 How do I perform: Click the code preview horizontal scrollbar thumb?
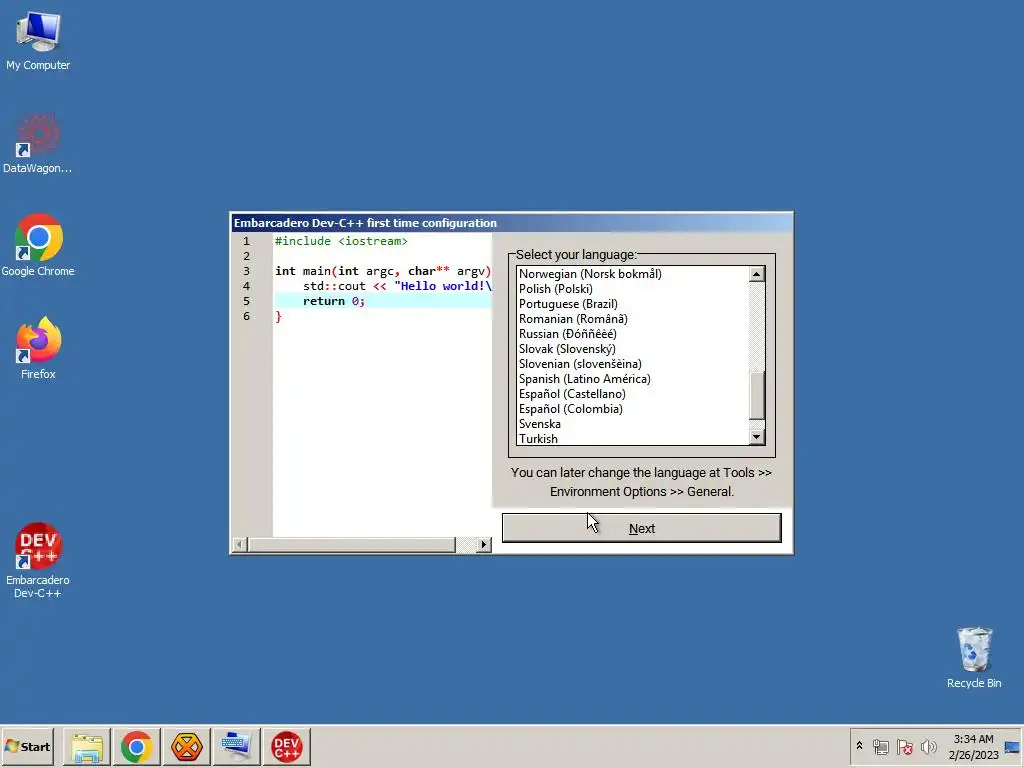(351, 544)
